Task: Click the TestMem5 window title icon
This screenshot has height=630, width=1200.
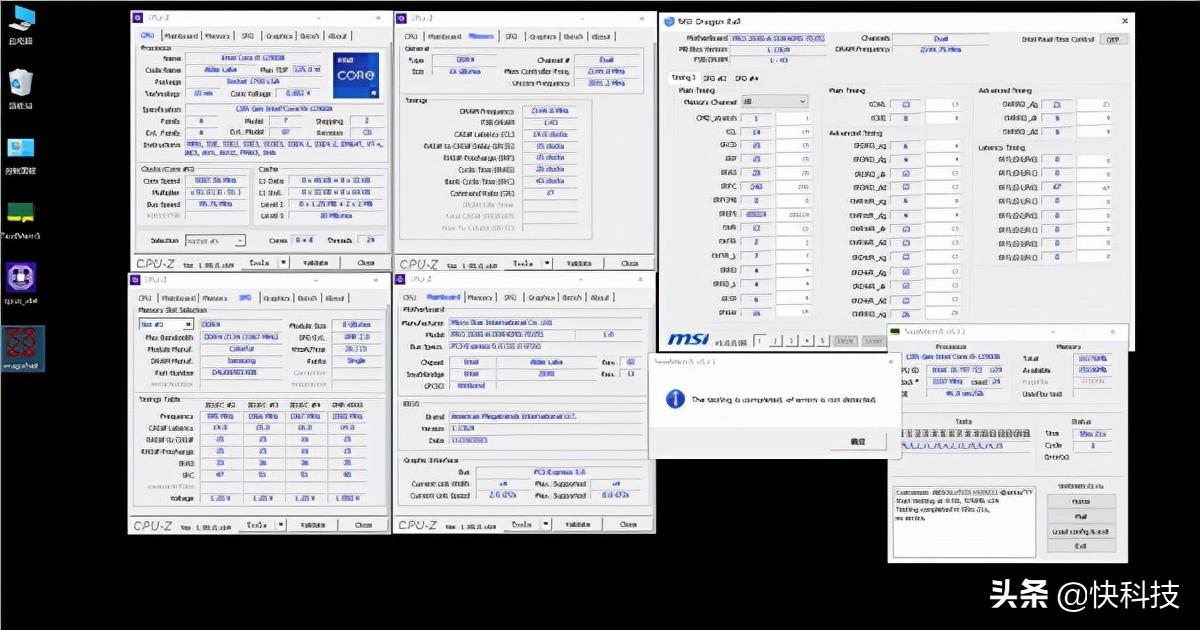Action: [x=894, y=331]
